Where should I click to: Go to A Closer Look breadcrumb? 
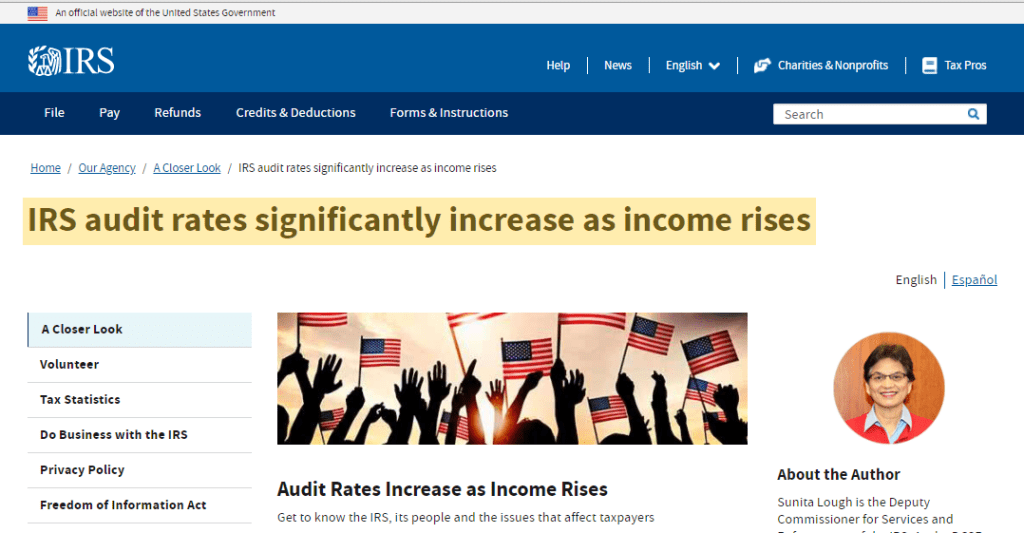point(187,168)
